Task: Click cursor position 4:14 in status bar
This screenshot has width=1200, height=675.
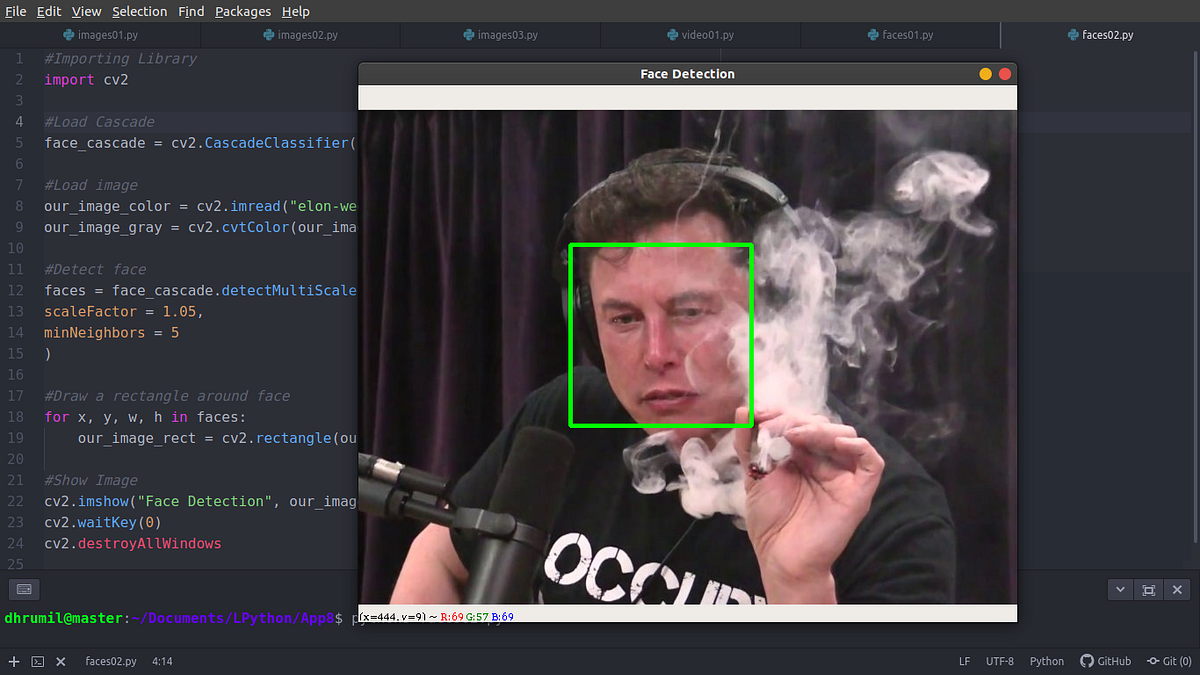Action: (162, 662)
